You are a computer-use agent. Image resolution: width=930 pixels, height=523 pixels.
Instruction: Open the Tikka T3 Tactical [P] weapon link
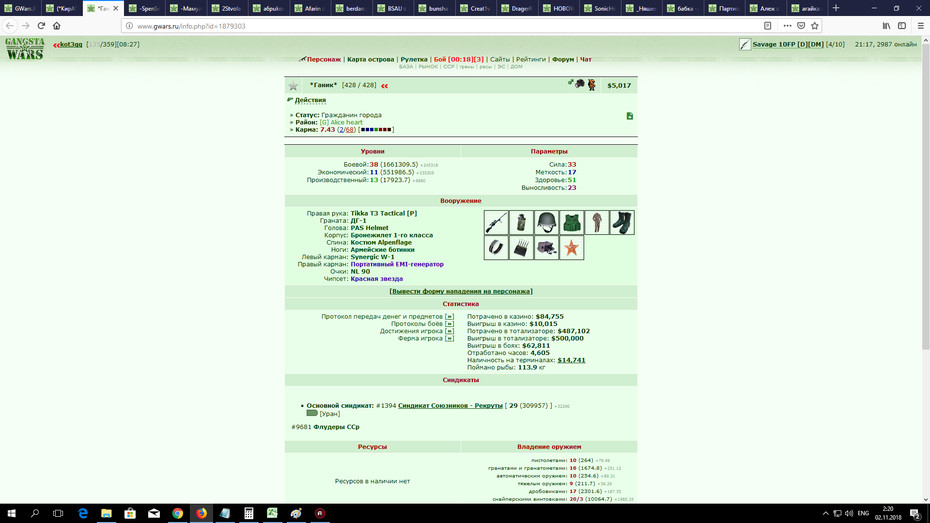point(384,213)
